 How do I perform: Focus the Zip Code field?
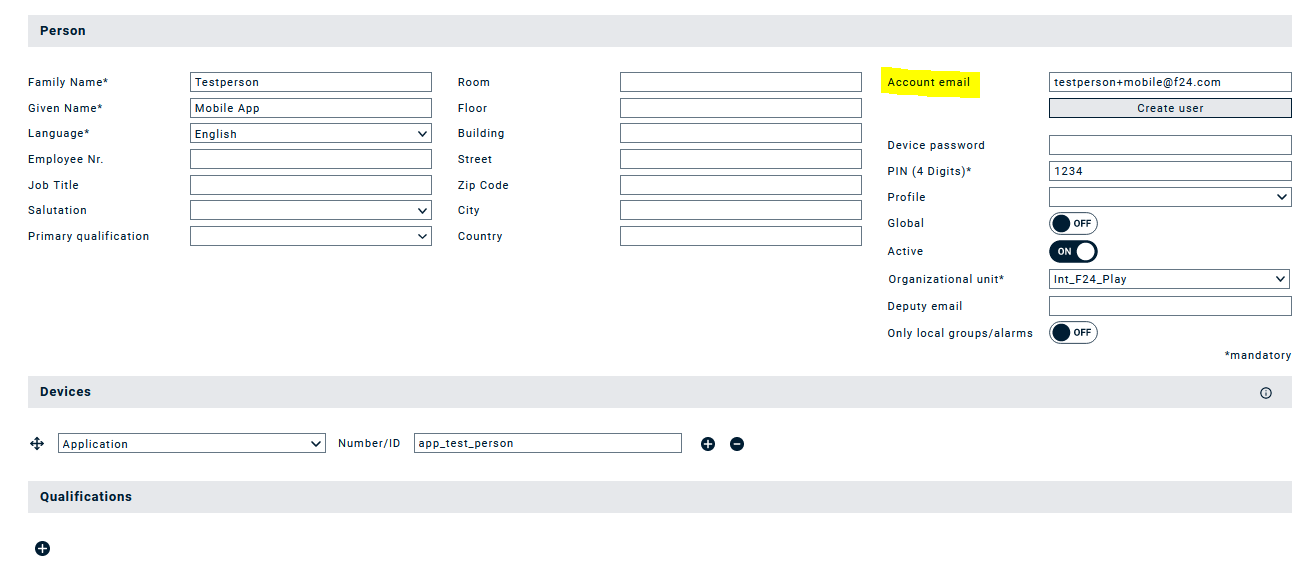tap(741, 185)
